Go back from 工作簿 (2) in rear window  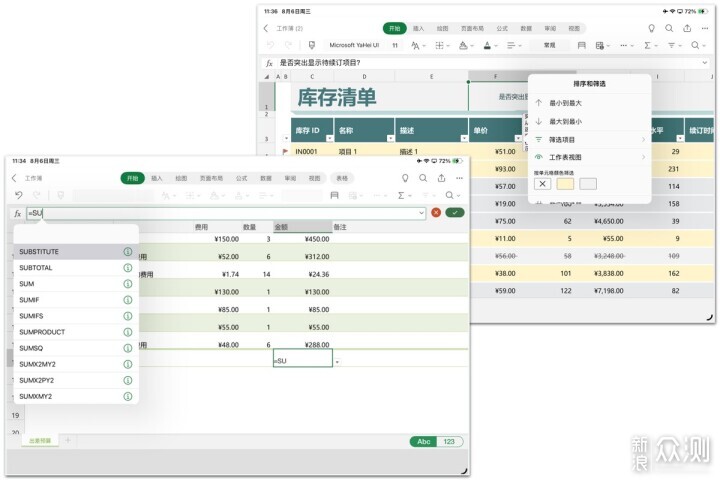266,28
